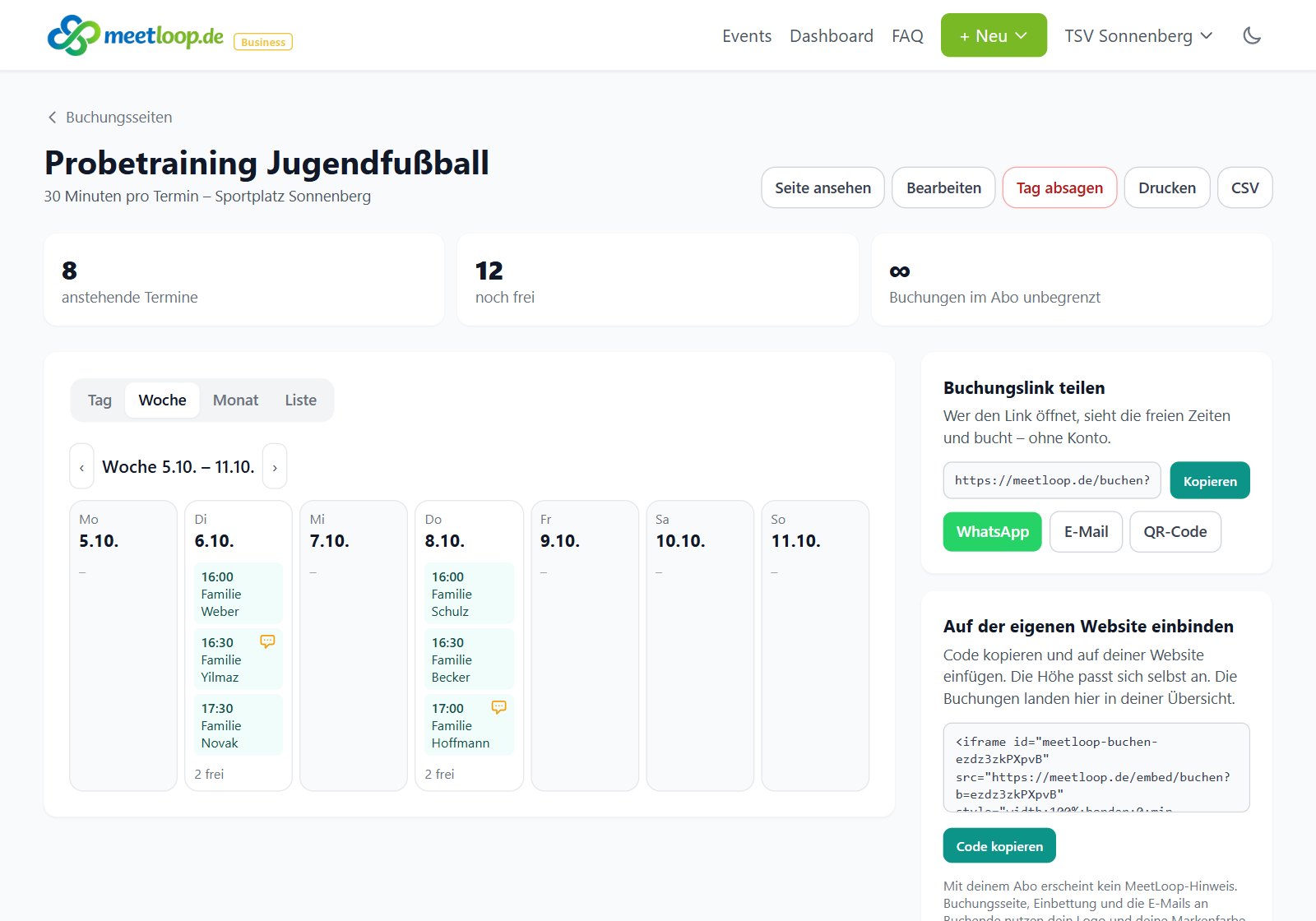Screen dimensions: 1316x921
Task: Click Seite ansehen button
Action: [822, 187]
